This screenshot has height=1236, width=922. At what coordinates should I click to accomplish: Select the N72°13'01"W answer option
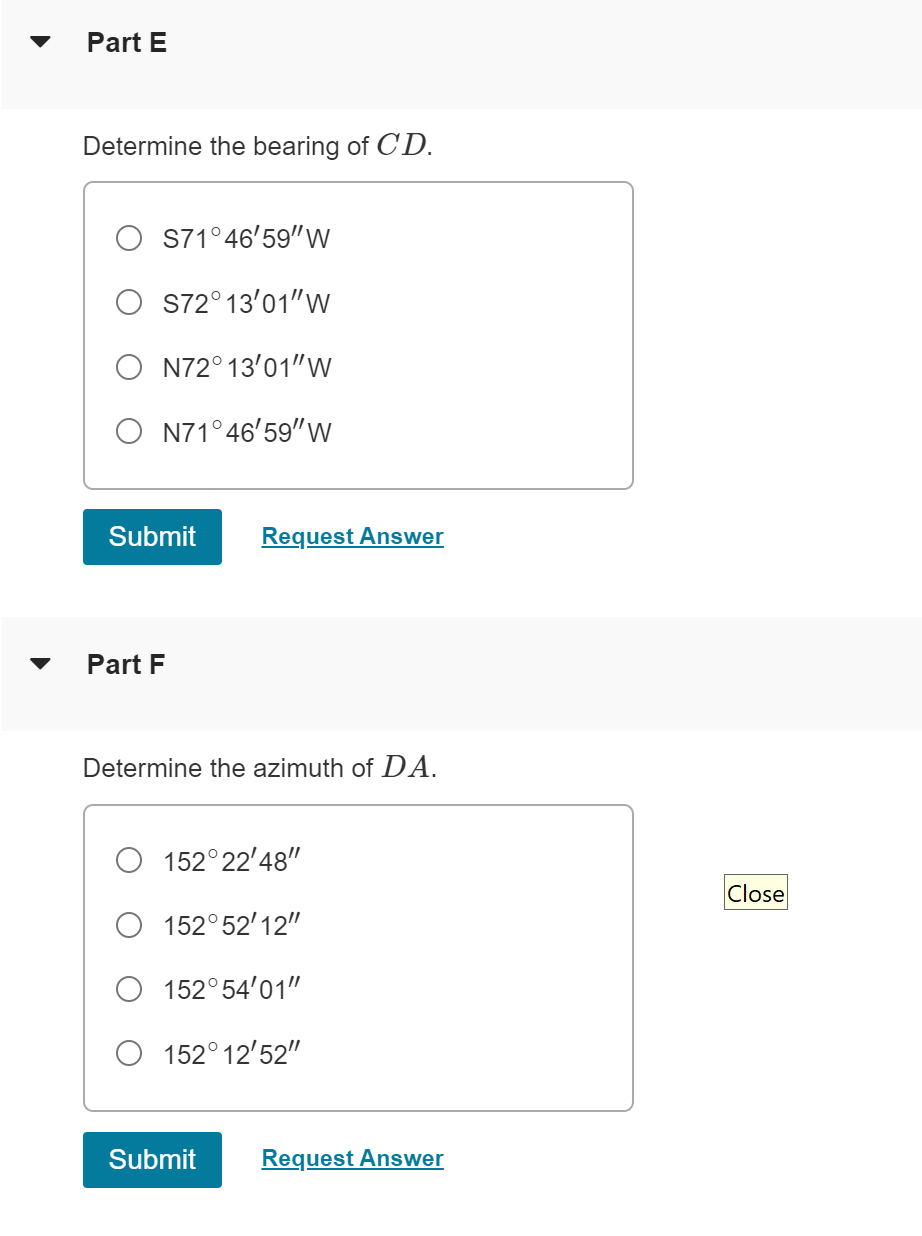click(128, 367)
